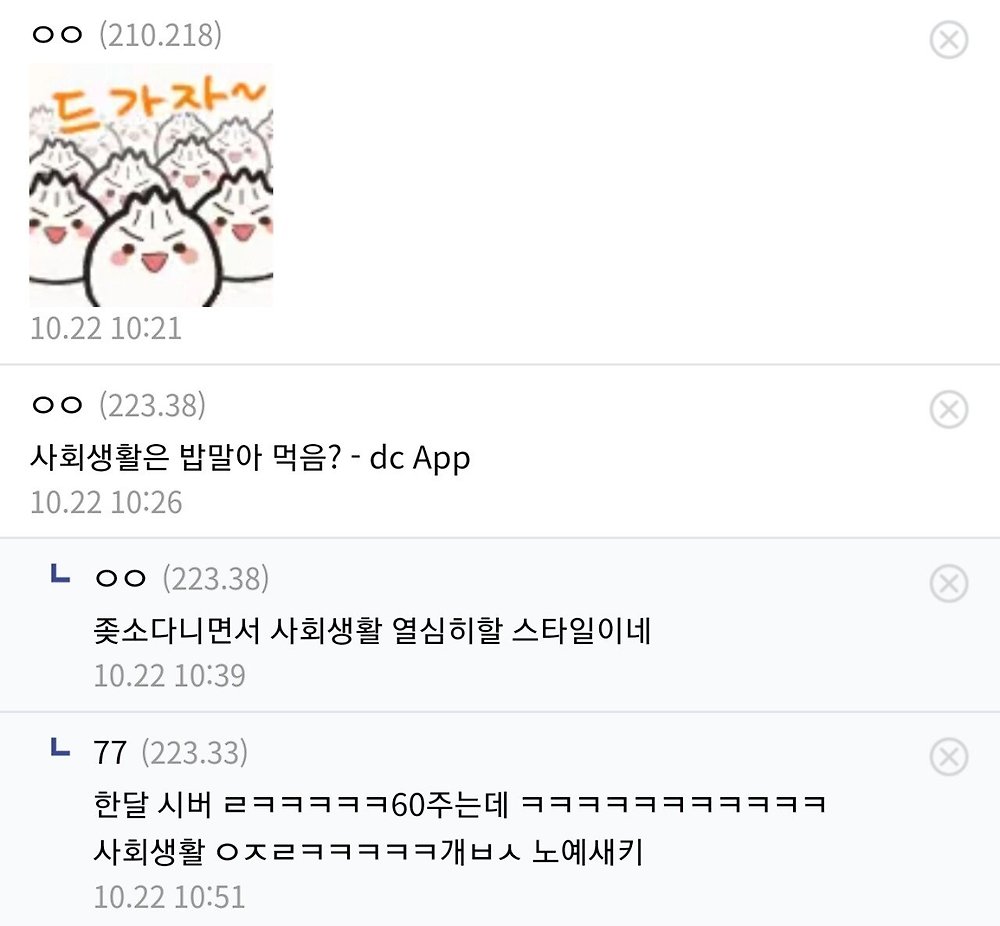Tap the reply text starting with '좆소다니면서'
Image resolution: width=1000 pixels, height=926 pixels.
point(372,631)
